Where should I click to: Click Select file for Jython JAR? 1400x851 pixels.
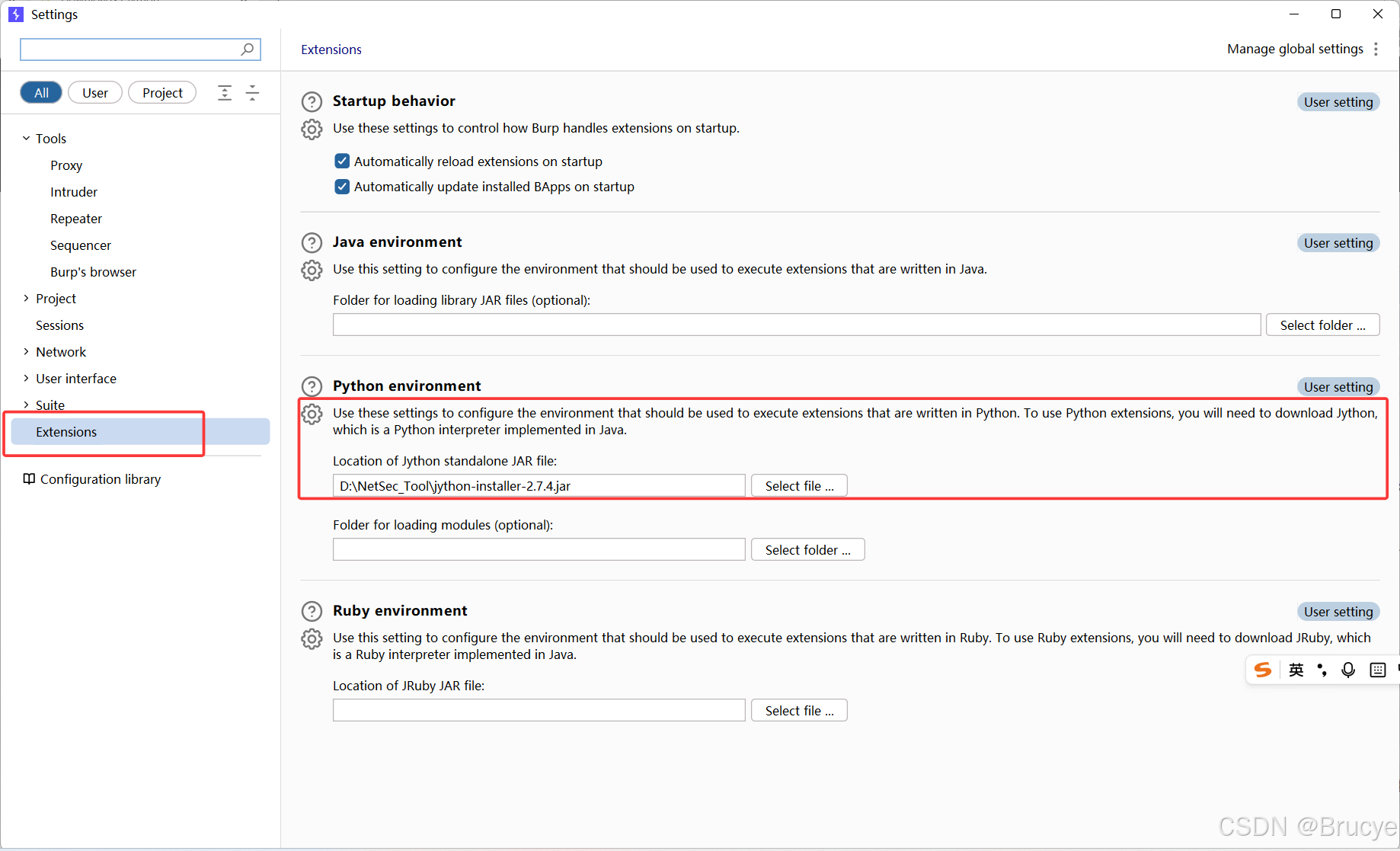(799, 485)
